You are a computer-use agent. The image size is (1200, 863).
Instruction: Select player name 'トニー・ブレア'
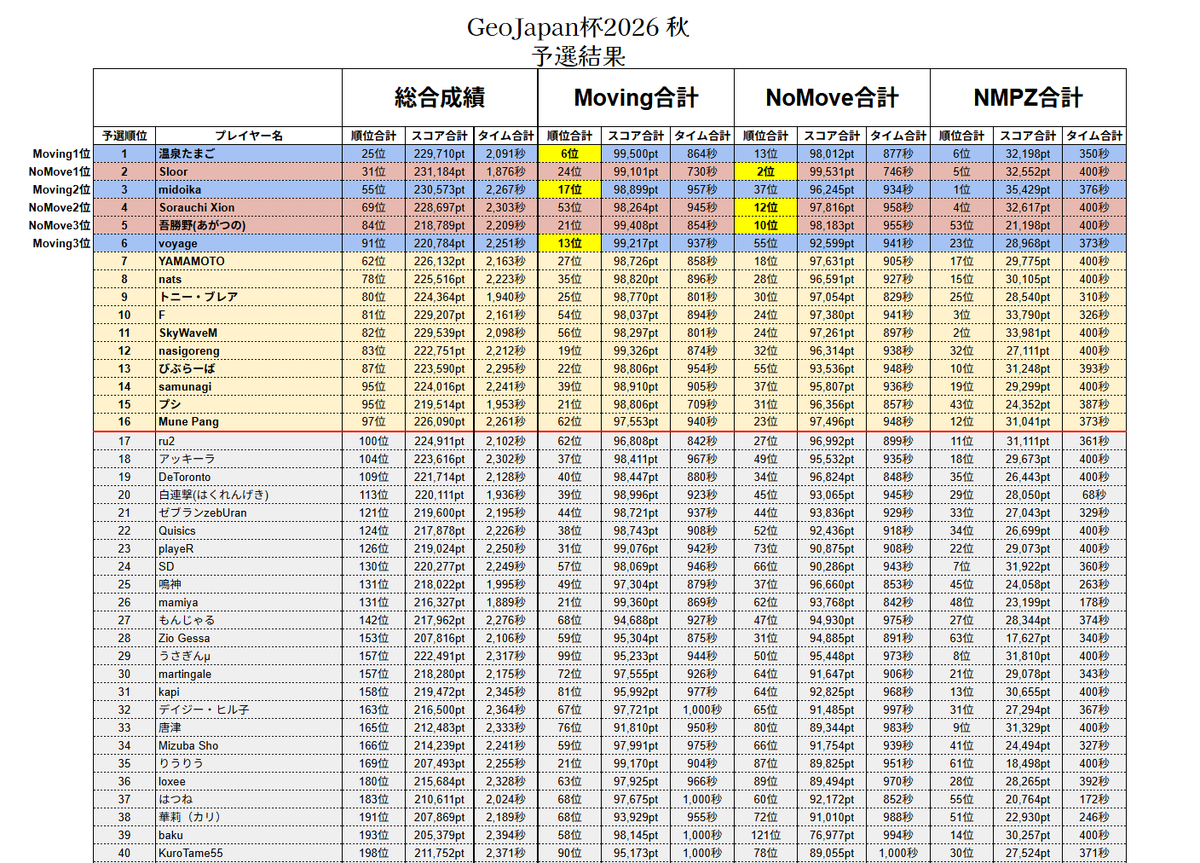(198, 297)
